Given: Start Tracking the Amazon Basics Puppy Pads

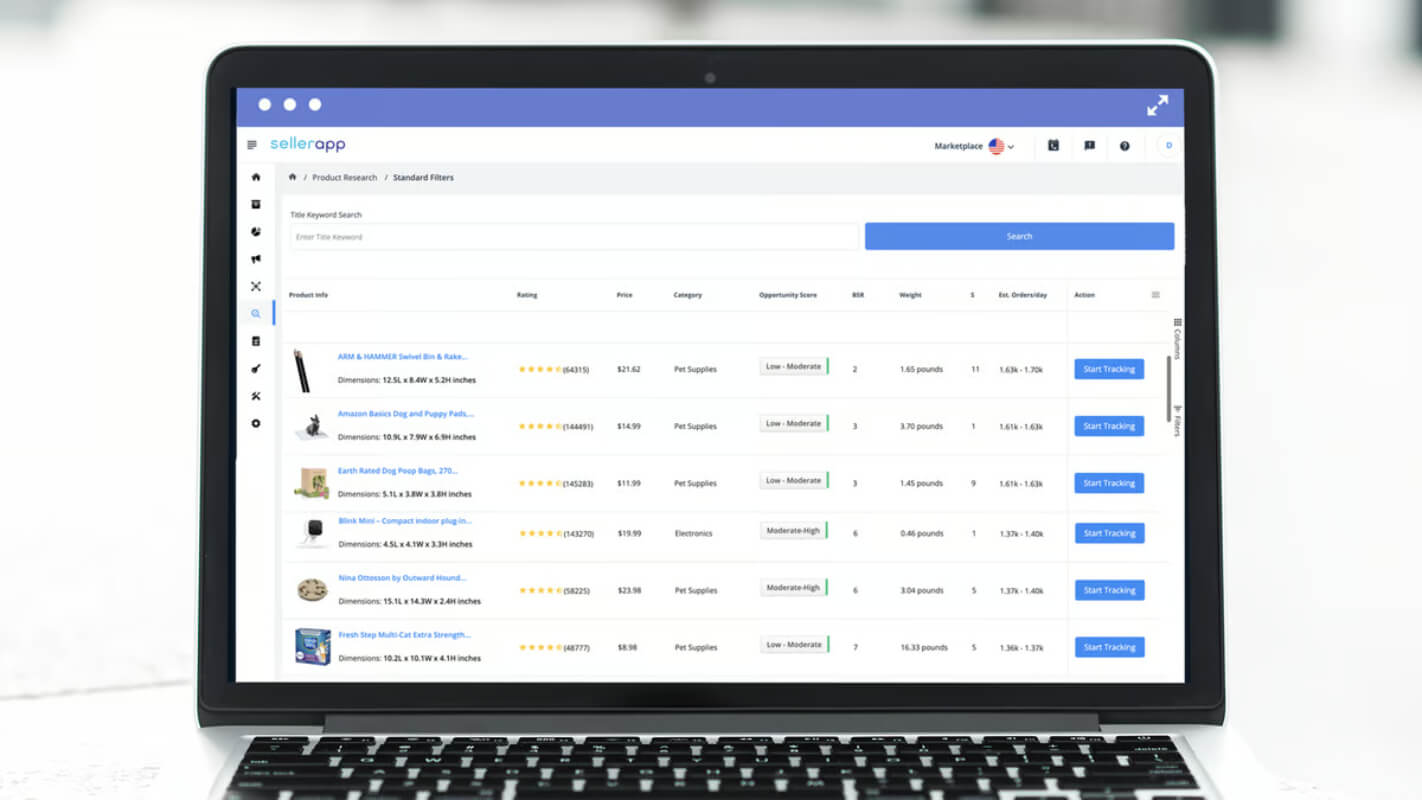Looking at the screenshot, I should point(1109,426).
